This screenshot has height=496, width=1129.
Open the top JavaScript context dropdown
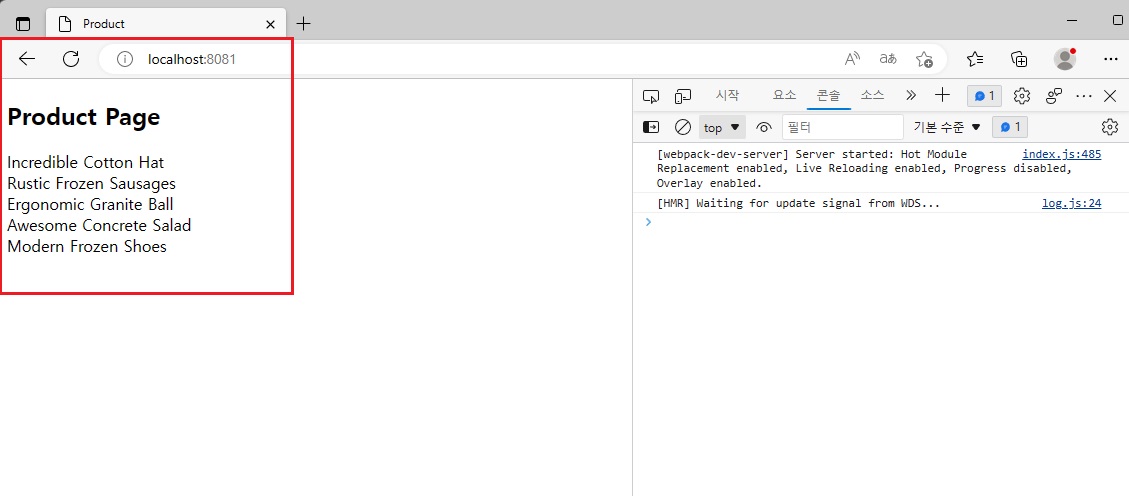tap(722, 127)
